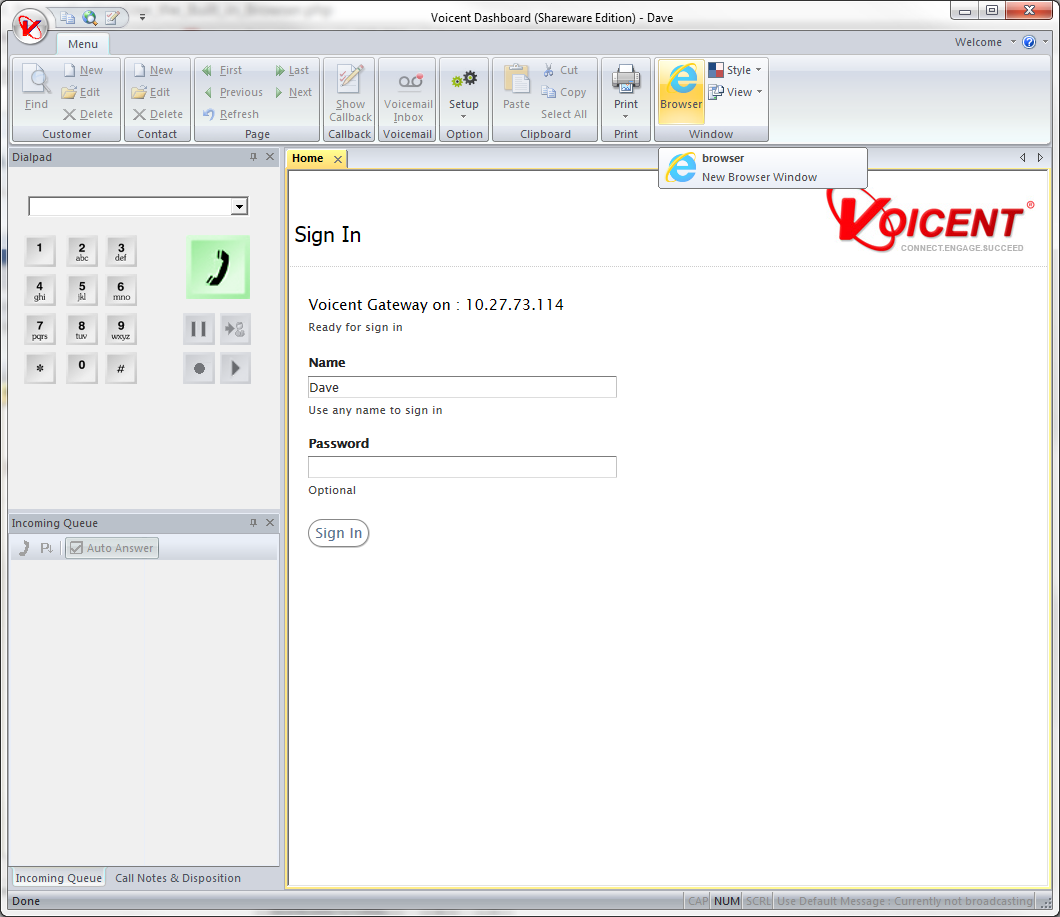The height and width of the screenshot is (917, 1060).
Task: Click the Sign In button
Action: tap(338, 533)
